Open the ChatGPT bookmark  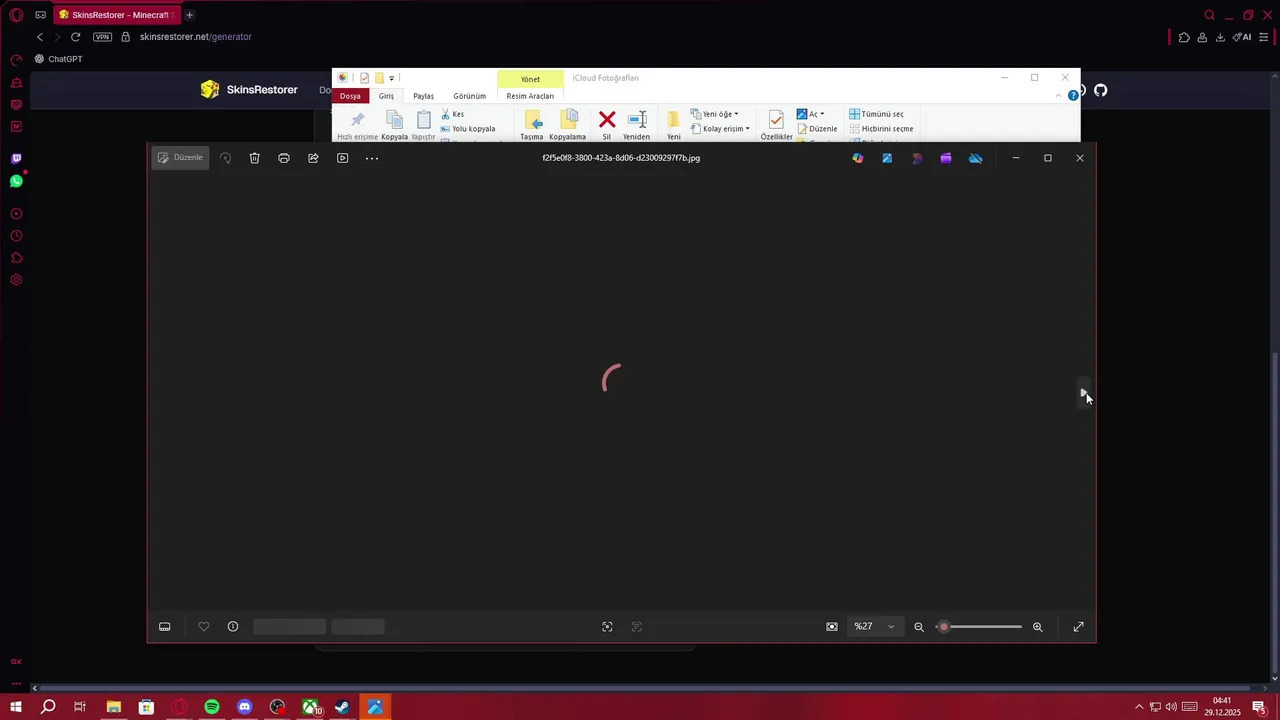[x=58, y=59]
